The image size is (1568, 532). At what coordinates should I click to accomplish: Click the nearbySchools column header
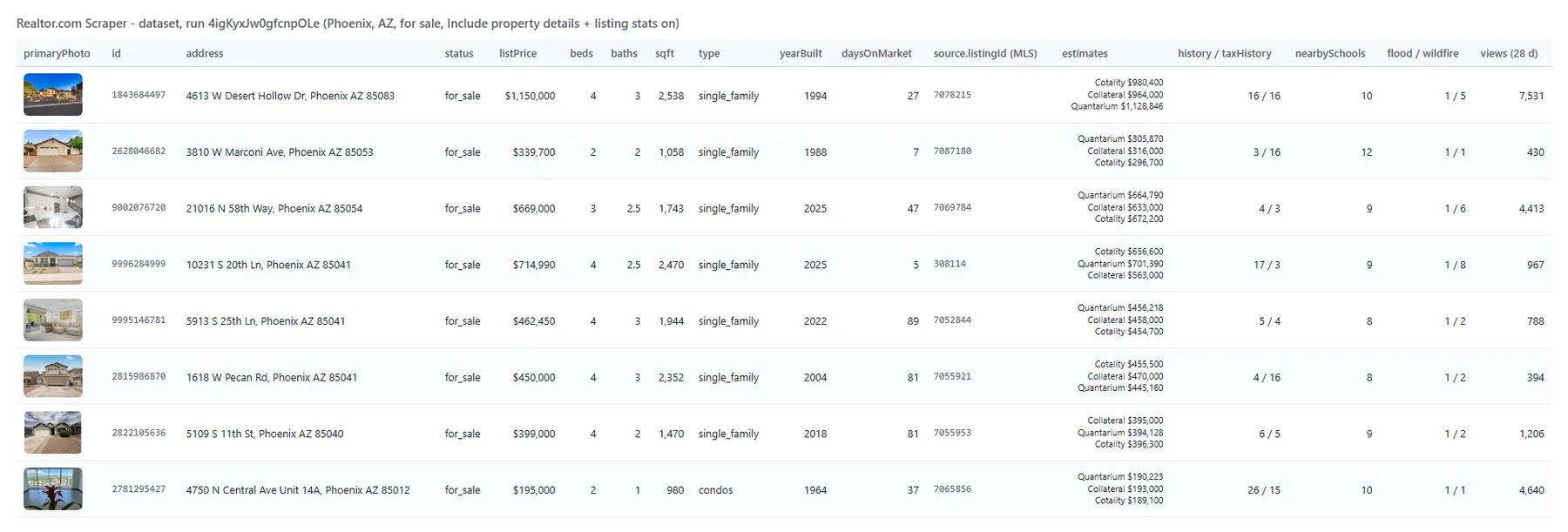pyautogui.click(x=1329, y=53)
